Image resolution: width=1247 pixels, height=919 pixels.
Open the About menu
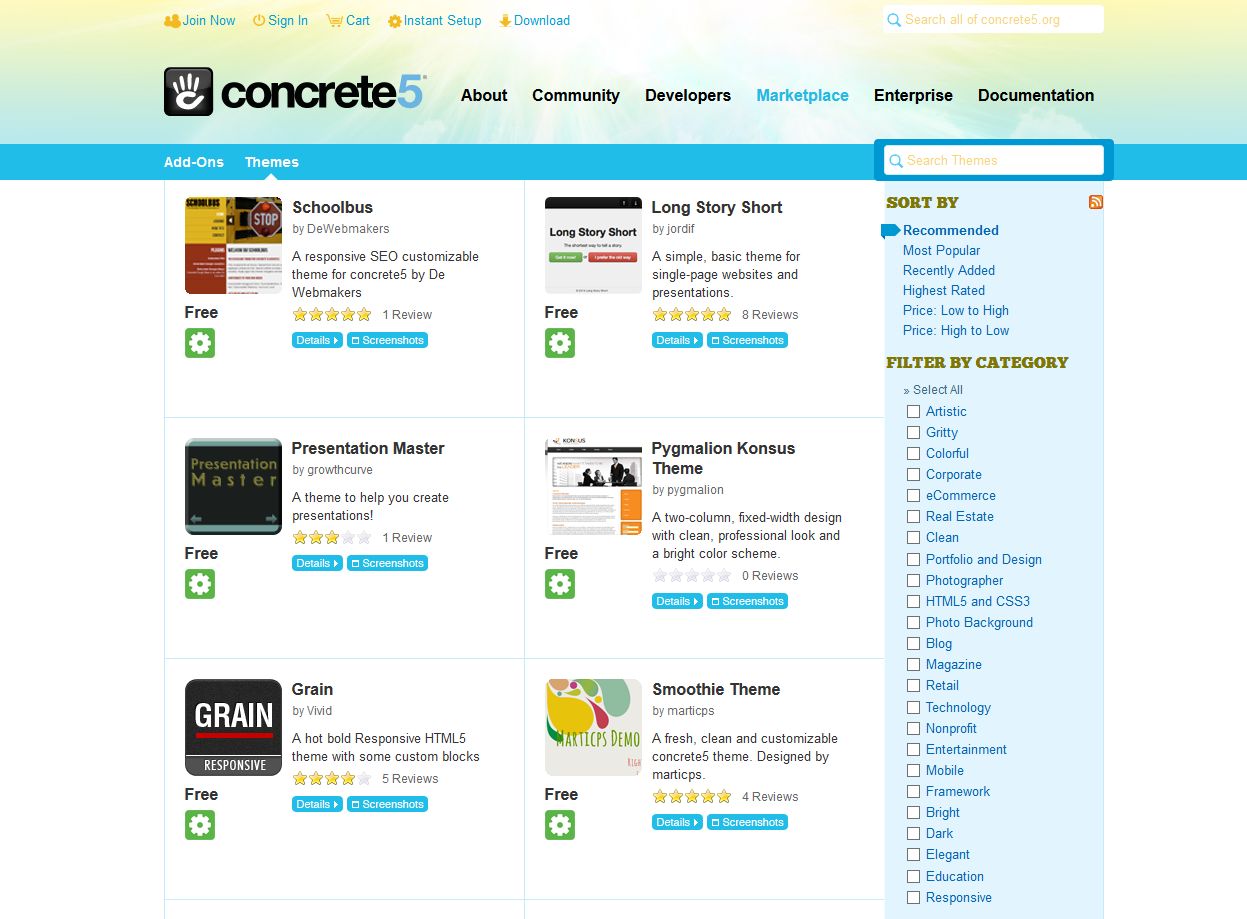click(484, 96)
